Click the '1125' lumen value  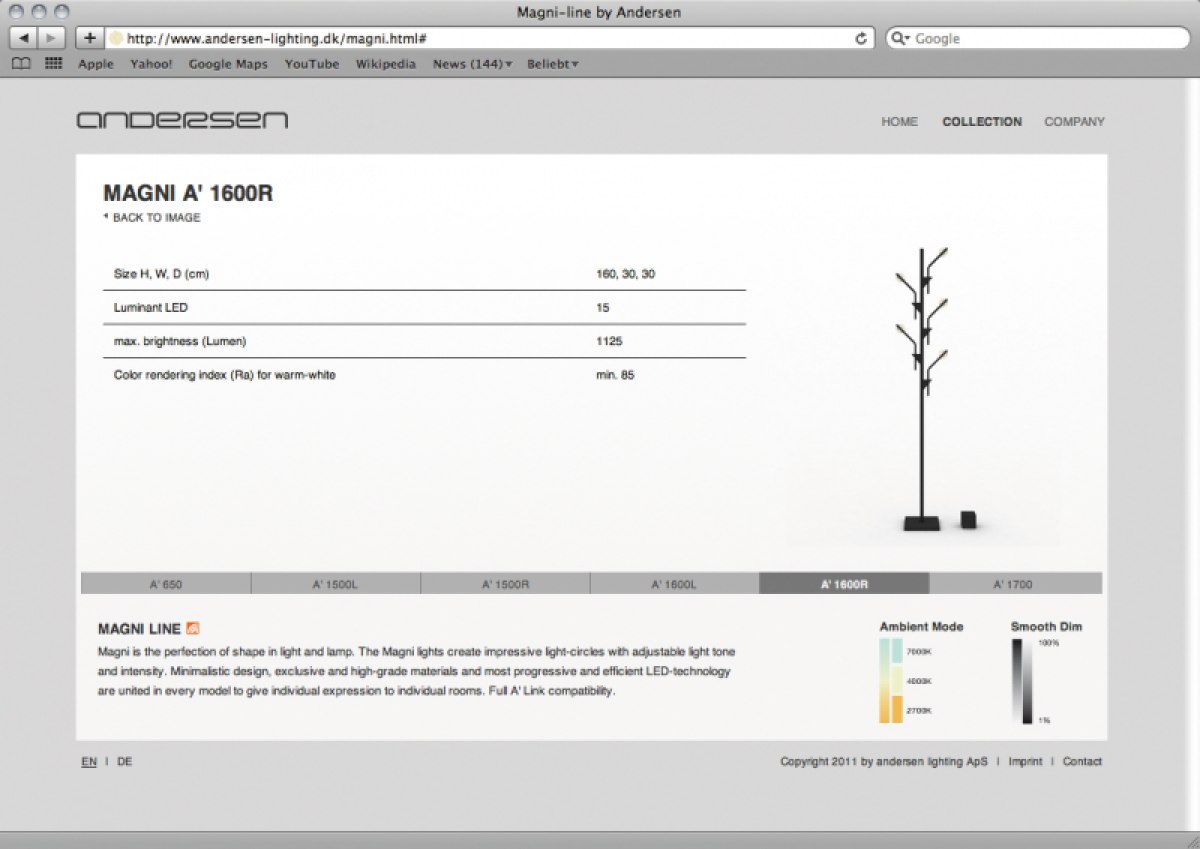(x=609, y=342)
